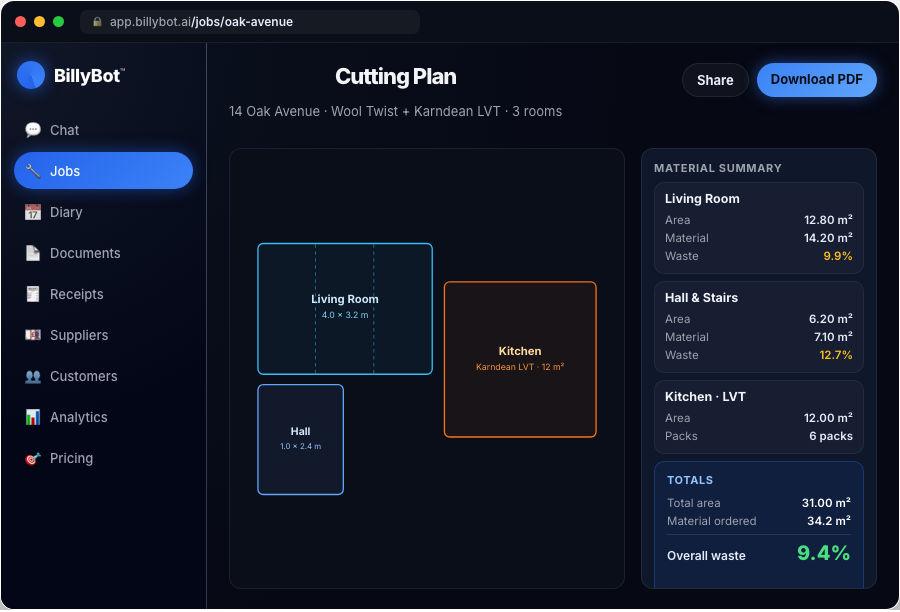900x612 pixels.
Task: Click Kitchen area value 12.00 m²
Action: coord(828,418)
